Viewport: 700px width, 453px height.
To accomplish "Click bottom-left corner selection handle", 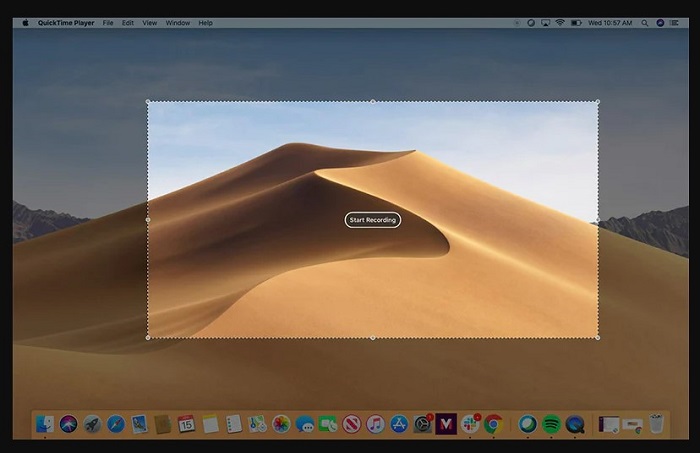I will pyautogui.click(x=148, y=338).
